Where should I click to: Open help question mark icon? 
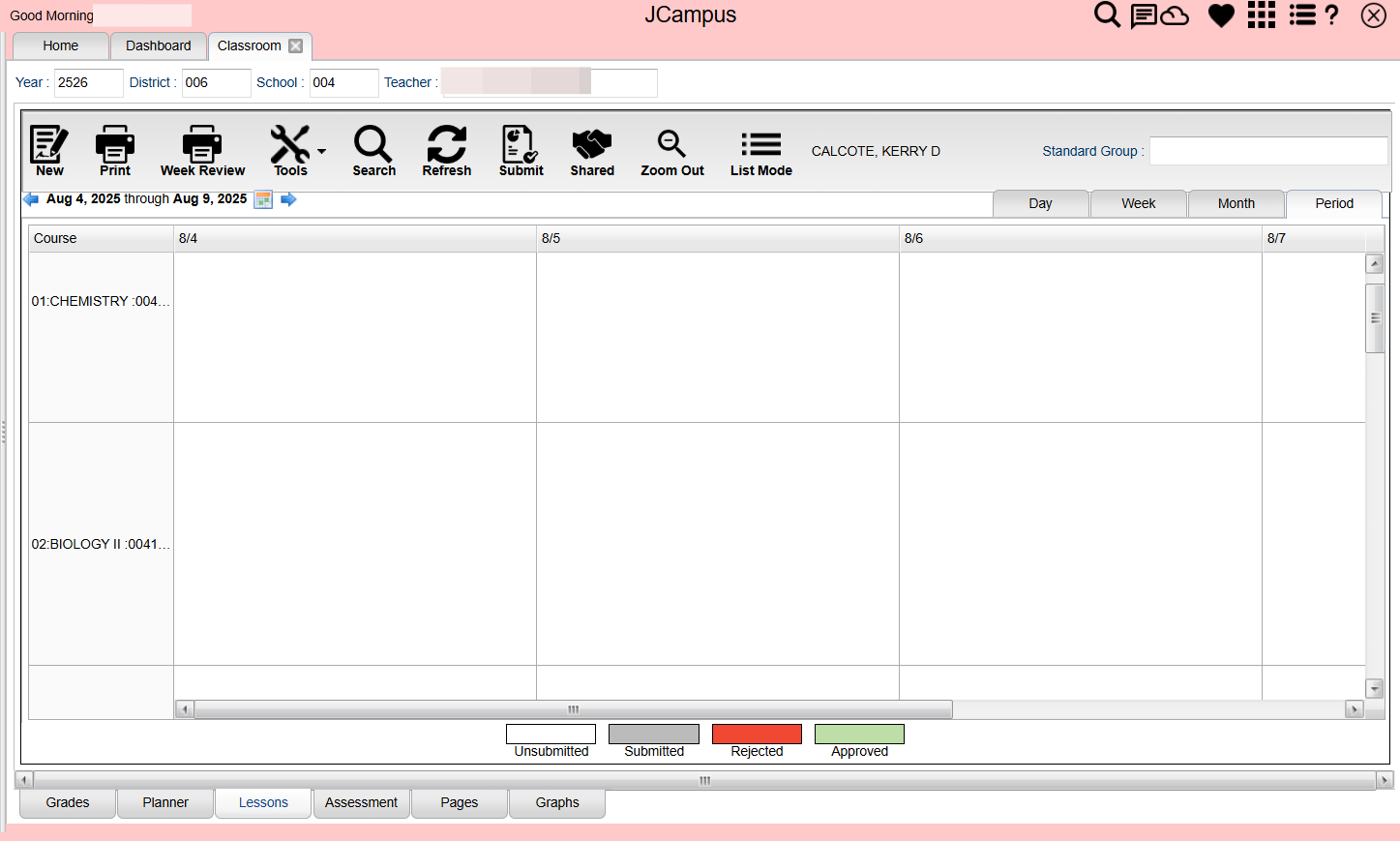click(x=1332, y=15)
